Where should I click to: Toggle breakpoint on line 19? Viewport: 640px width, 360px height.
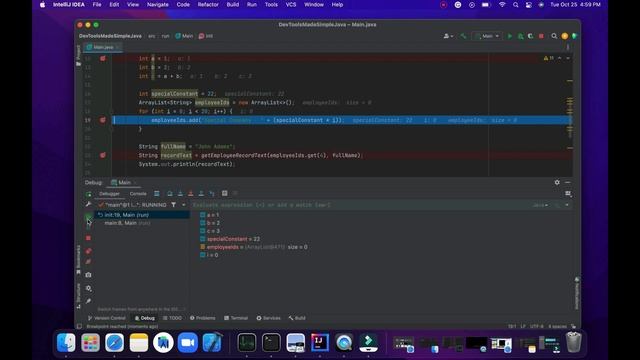103,120
